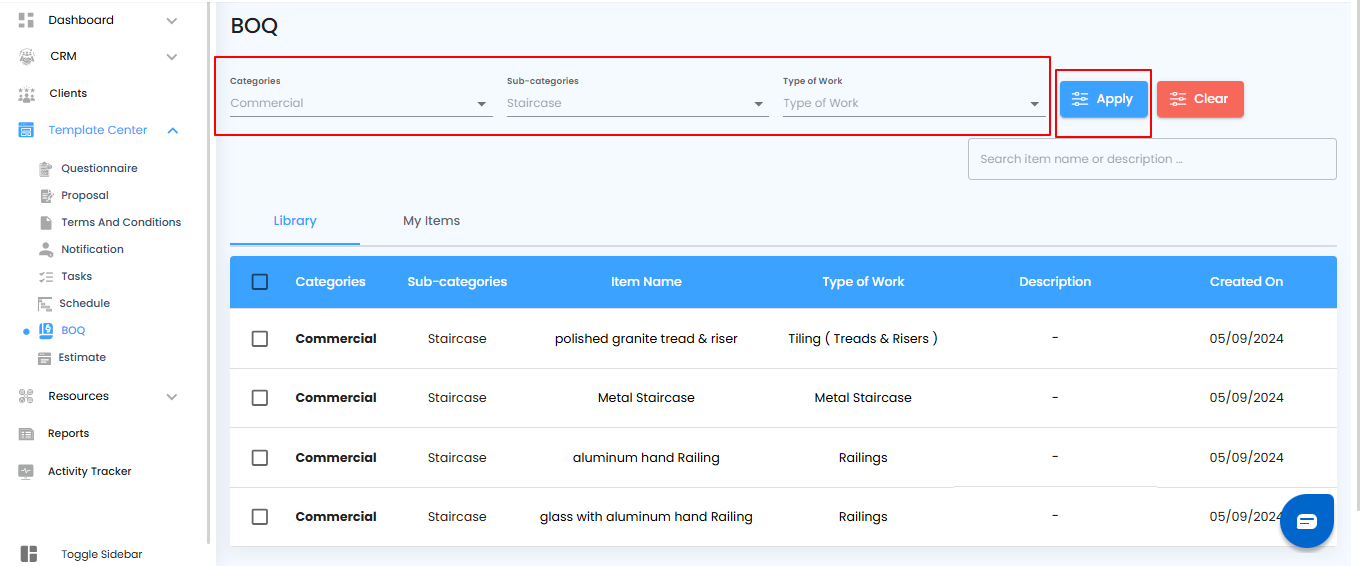1365x566 pixels.
Task: Select the Metal Staircase row checkbox
Action: (260, 398)
